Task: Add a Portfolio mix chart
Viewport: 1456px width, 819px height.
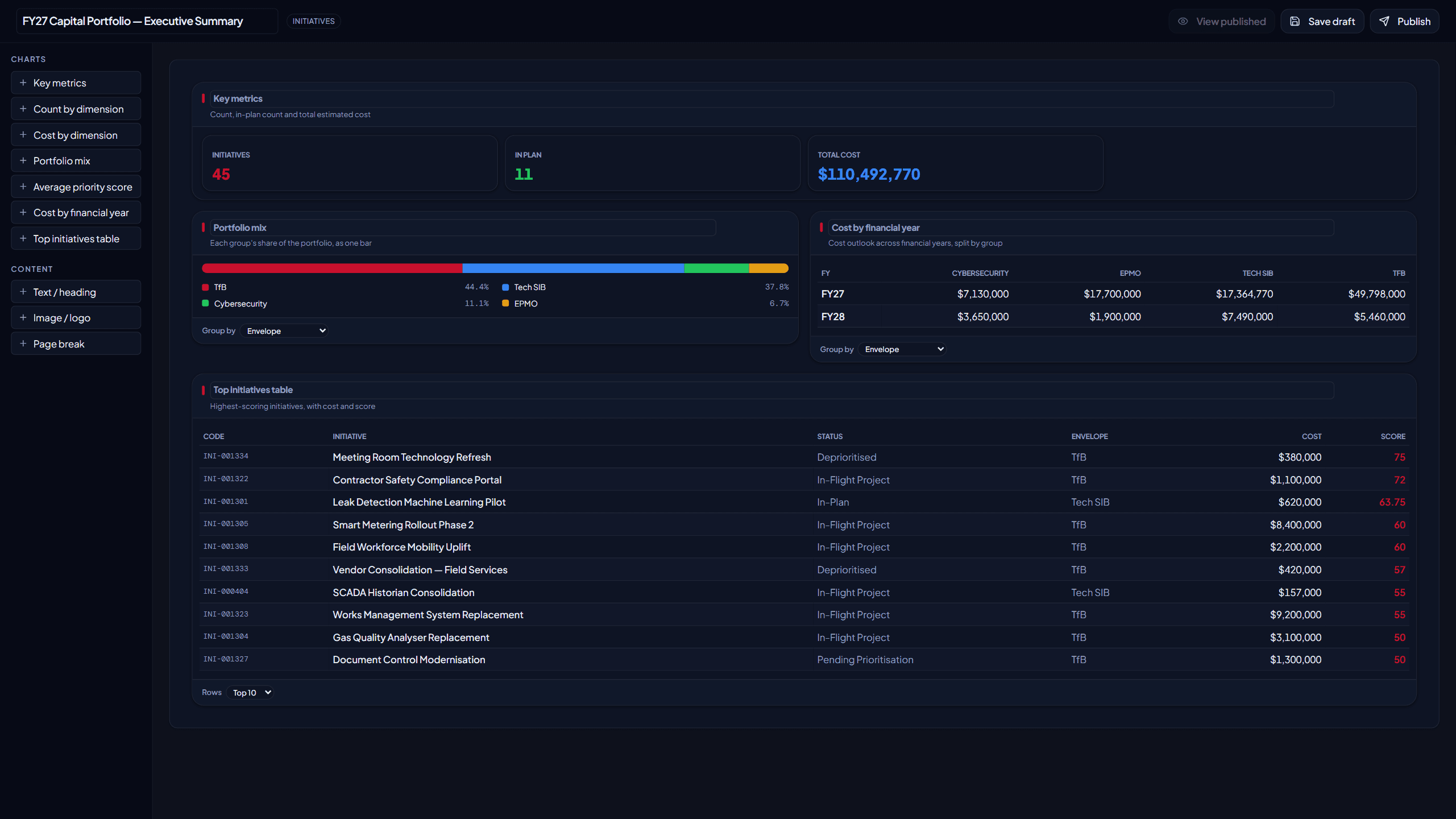Action: tap(76, 161)
